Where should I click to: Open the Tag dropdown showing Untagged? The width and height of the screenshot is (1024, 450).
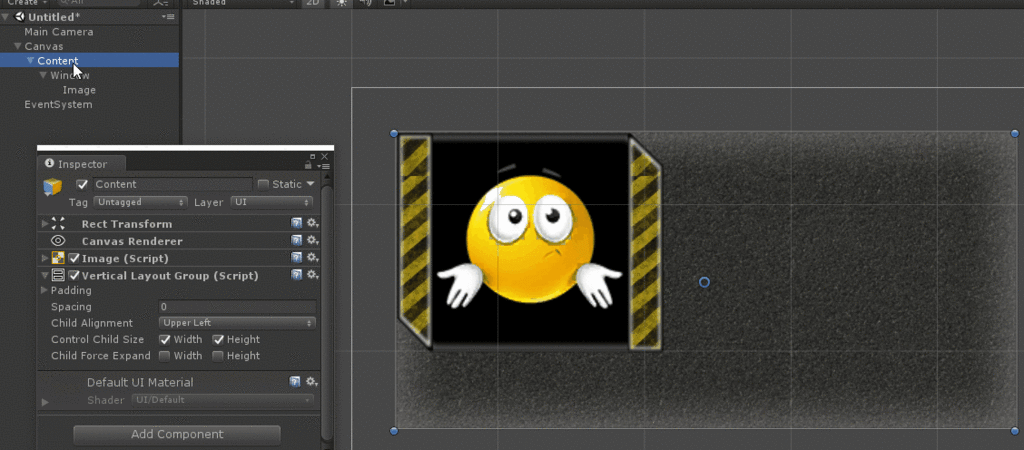(140, 202)
